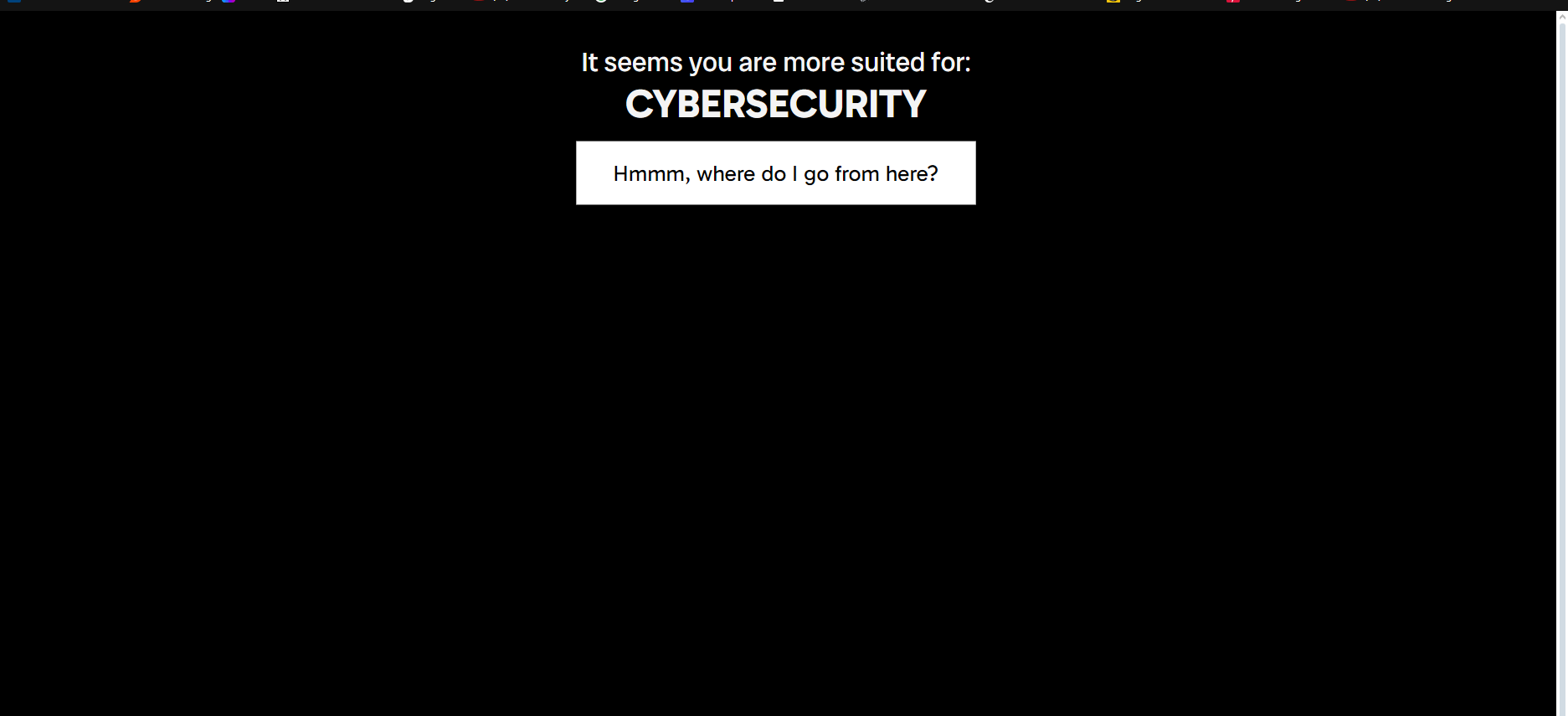1568x716 pixels.
Task: Open the blue-violet square bookmark icon
Action: 687,2
